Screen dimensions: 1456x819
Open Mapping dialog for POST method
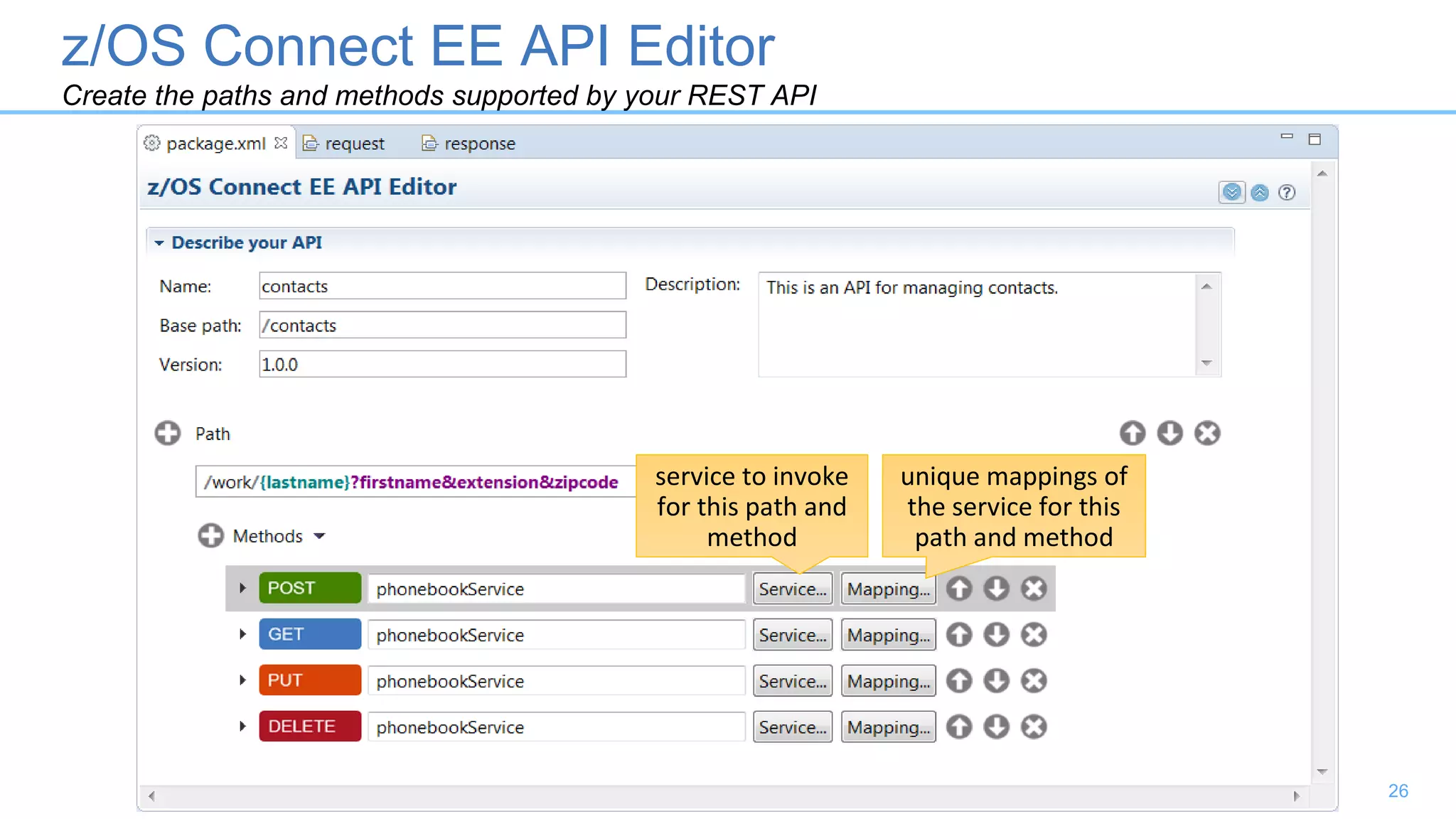[x=889, y=589]
